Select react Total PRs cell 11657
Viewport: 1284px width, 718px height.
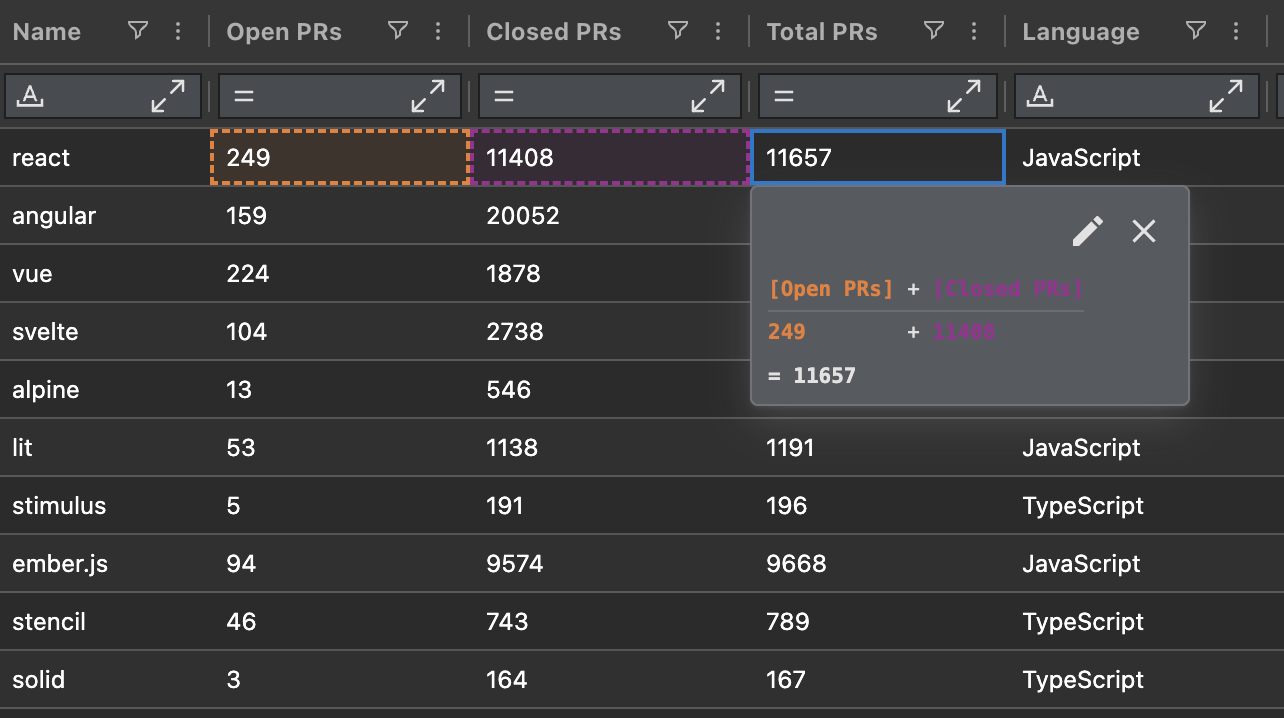(x=877, y=157)
